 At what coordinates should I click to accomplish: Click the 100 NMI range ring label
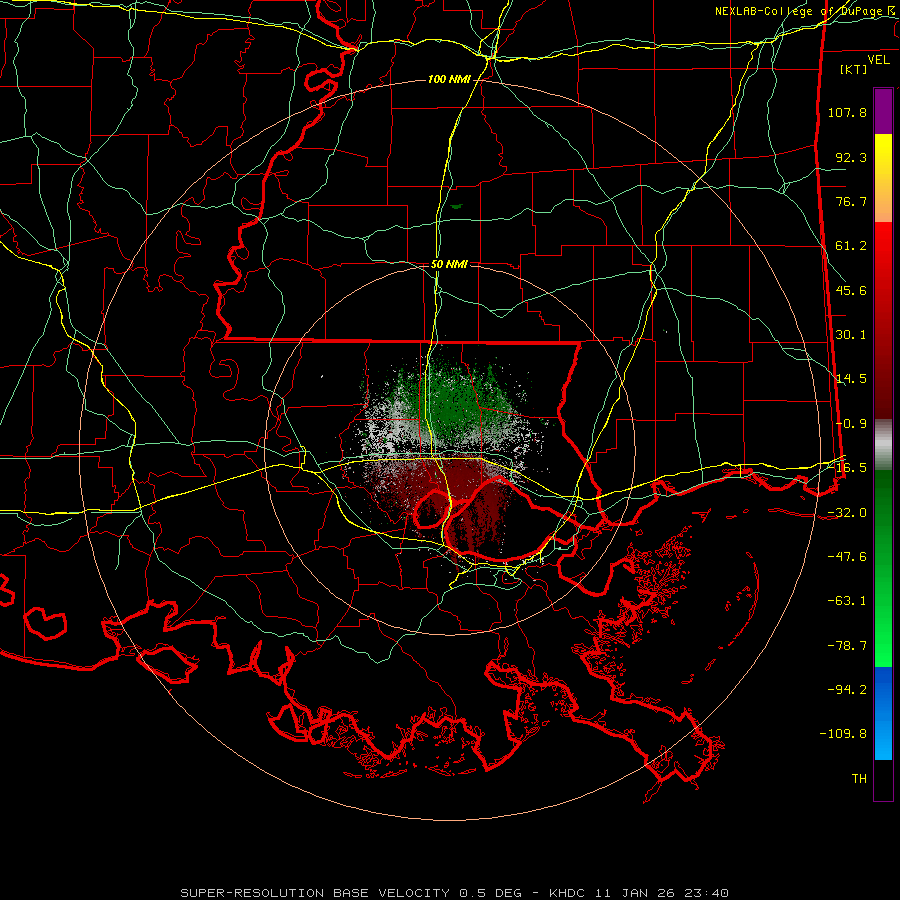click(x=449, y=79)
